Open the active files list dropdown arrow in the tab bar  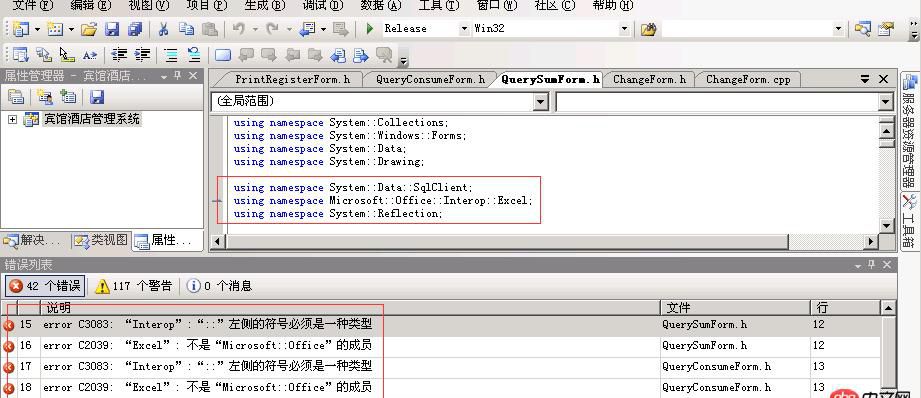point(865,79)
